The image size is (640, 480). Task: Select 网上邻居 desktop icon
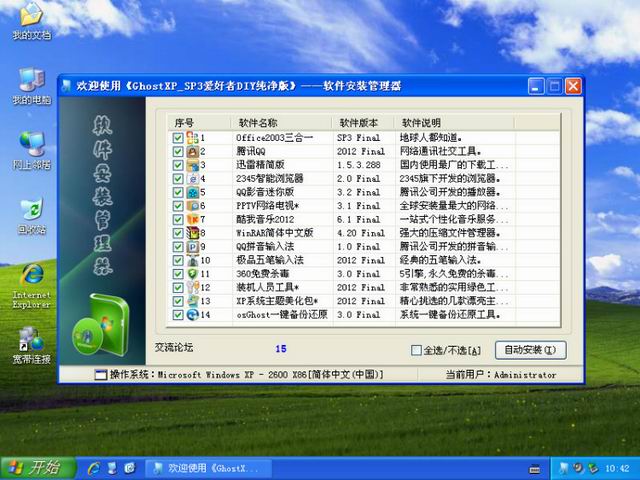tap(31, 151)
